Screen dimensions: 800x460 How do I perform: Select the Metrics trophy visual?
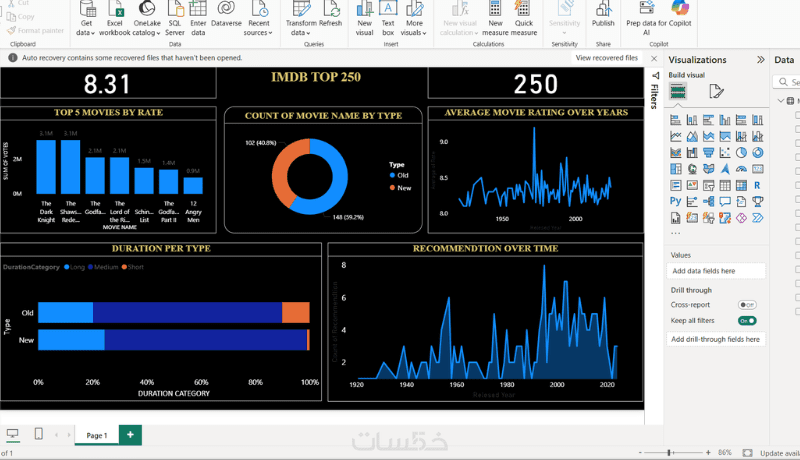click(x=758, y=201)
